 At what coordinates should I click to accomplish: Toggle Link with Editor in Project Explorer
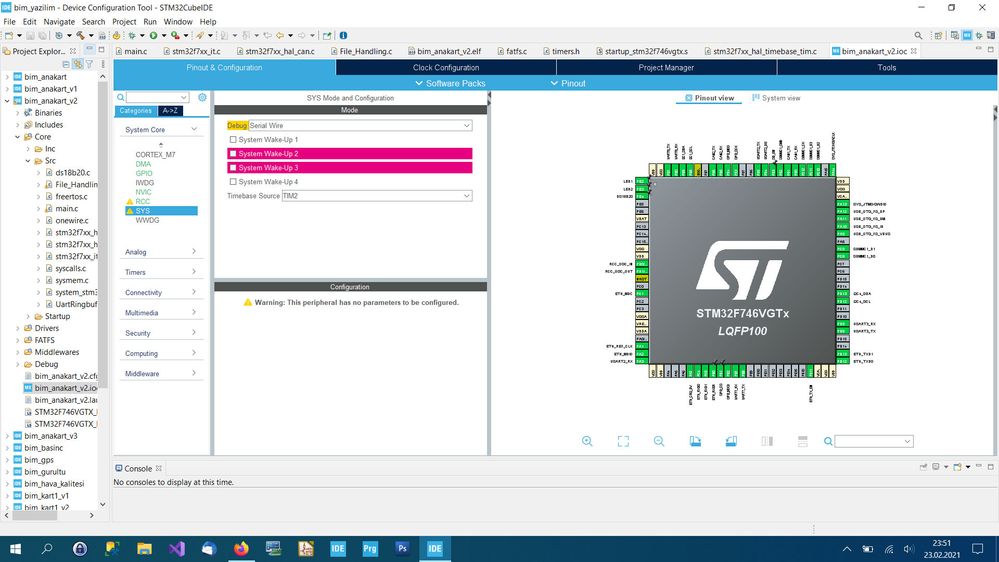tap(78, 64)
